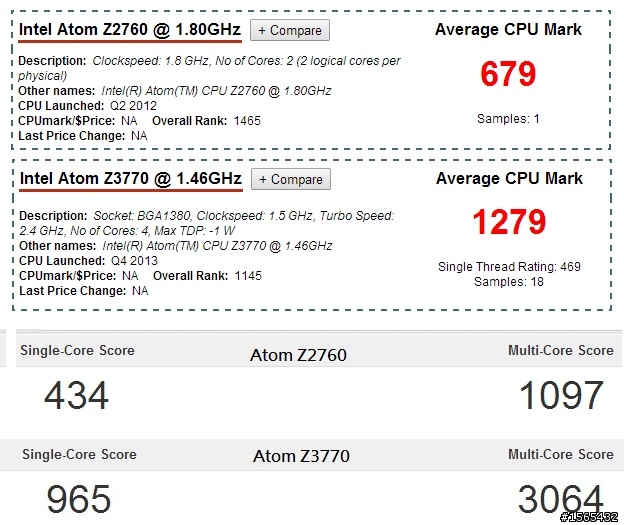This screenshot has height=525, width=624.
Task: Click CPU Launched Q4 2013 text
Action: pos(88,260)
